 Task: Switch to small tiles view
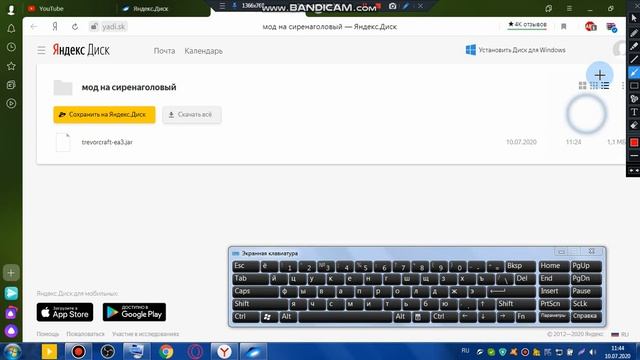click(x=594, y=85)
